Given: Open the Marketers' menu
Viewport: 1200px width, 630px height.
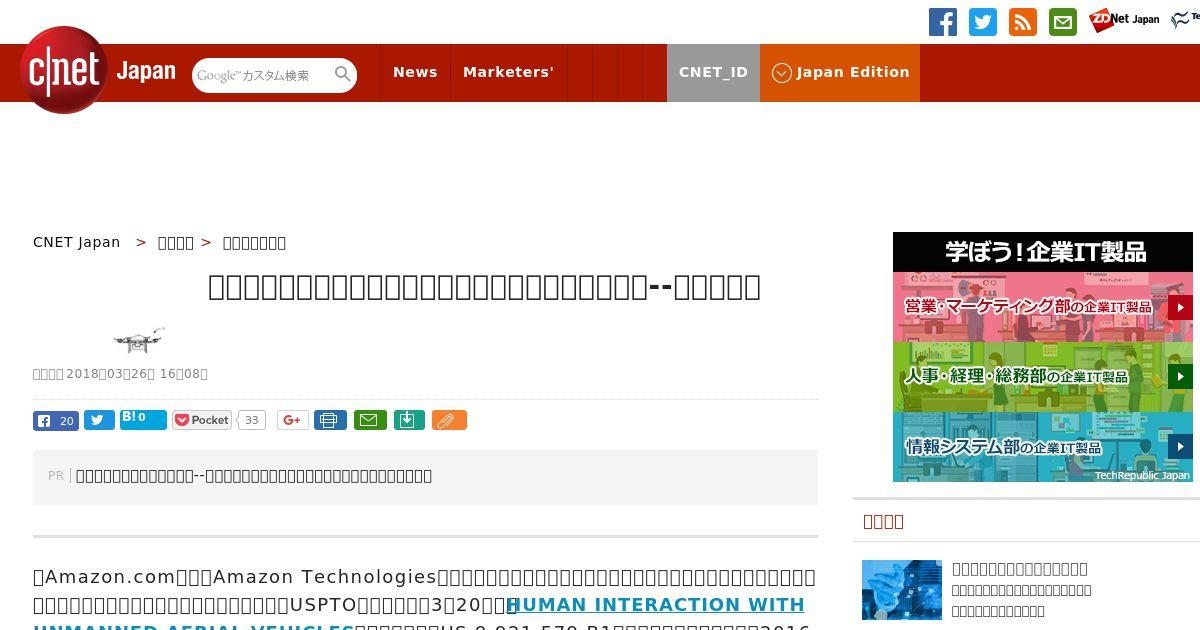Looking at the screenshot, I should pyautogui.click(x=508, y=72).
